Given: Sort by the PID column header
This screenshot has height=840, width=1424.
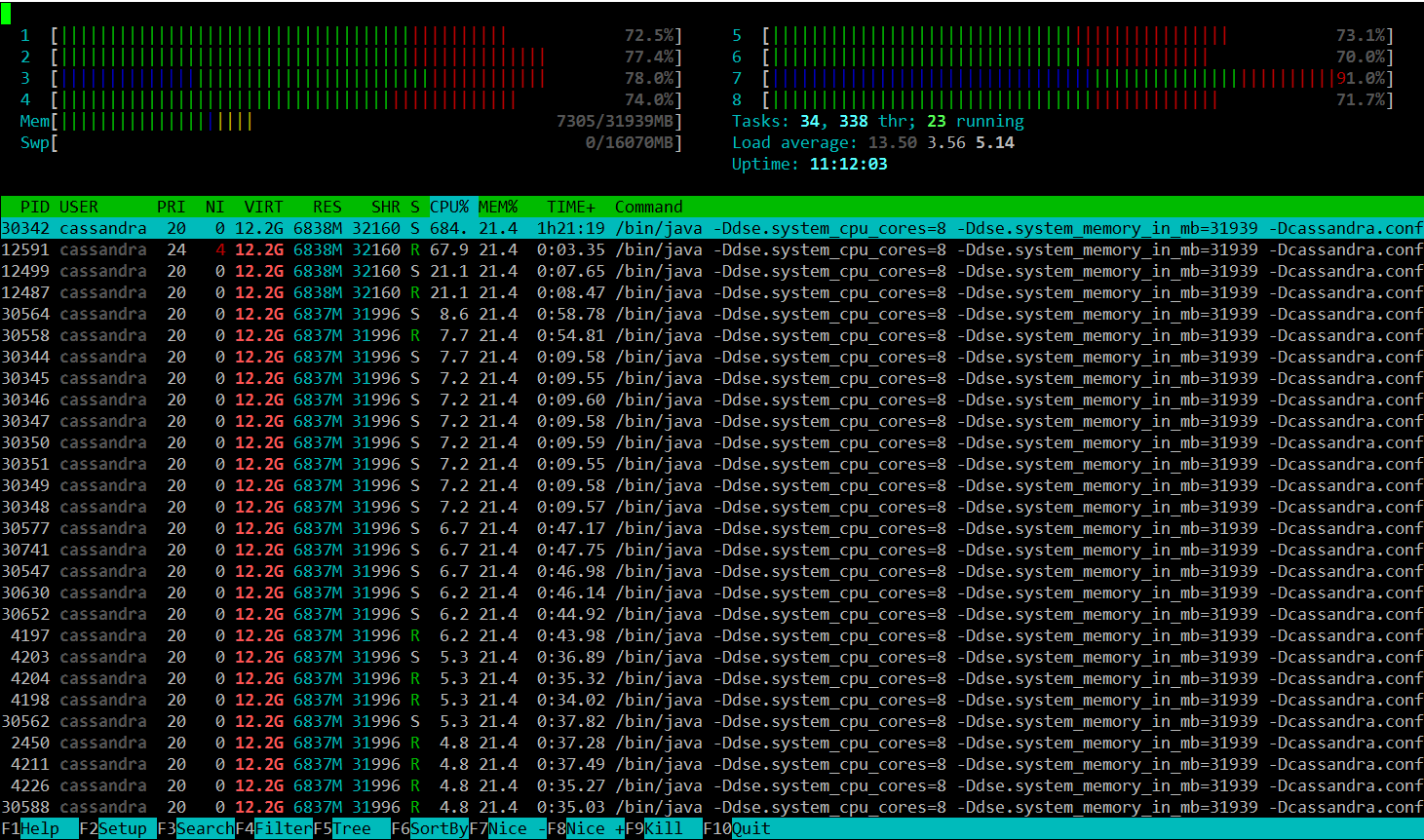Looking at the screenshot, I should click(35, 207).
